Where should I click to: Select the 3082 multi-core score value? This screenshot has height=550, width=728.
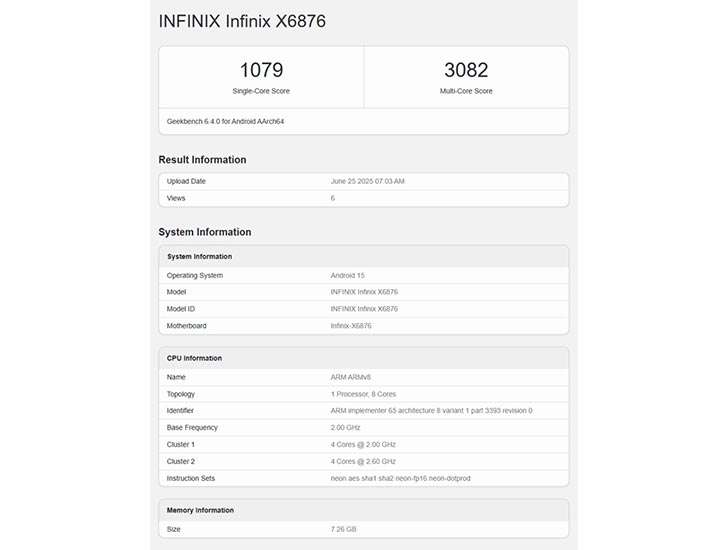pyautogui.click(x=466, y=70)
